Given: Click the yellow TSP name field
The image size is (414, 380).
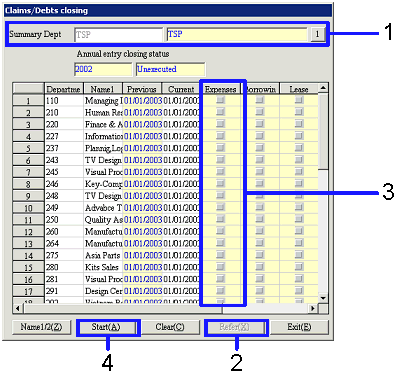Looking at the screenshot, I should 237,34.
